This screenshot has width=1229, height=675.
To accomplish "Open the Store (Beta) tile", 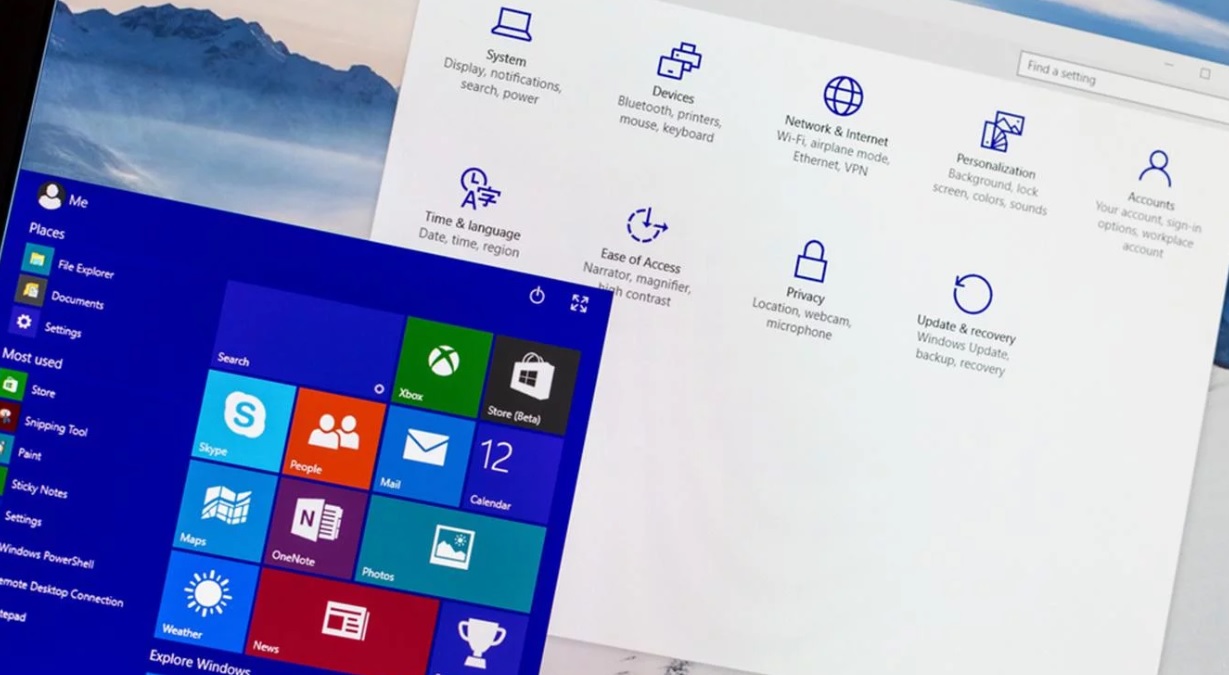I will pyautogui.click(x=531, y=383).
